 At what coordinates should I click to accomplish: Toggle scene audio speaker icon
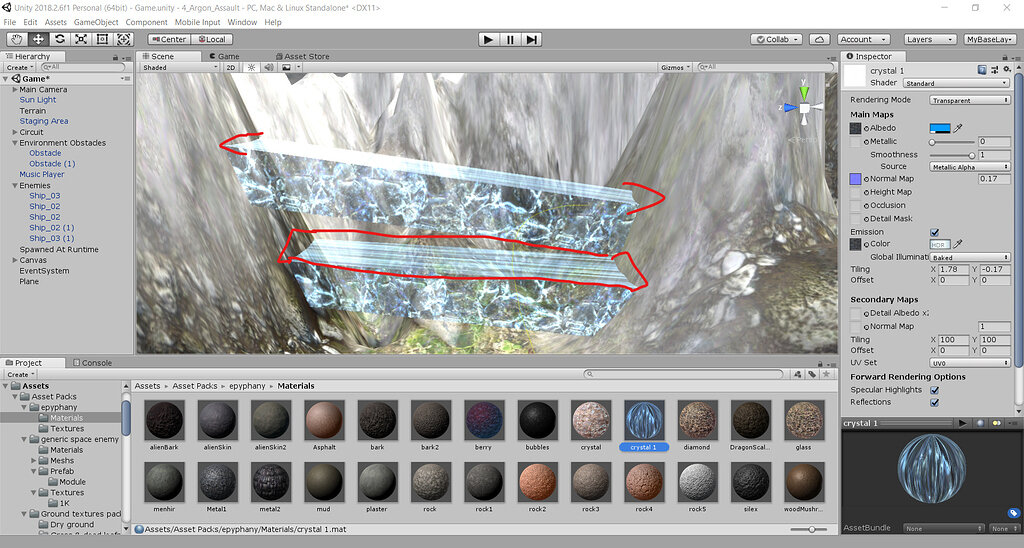point(268,67)
